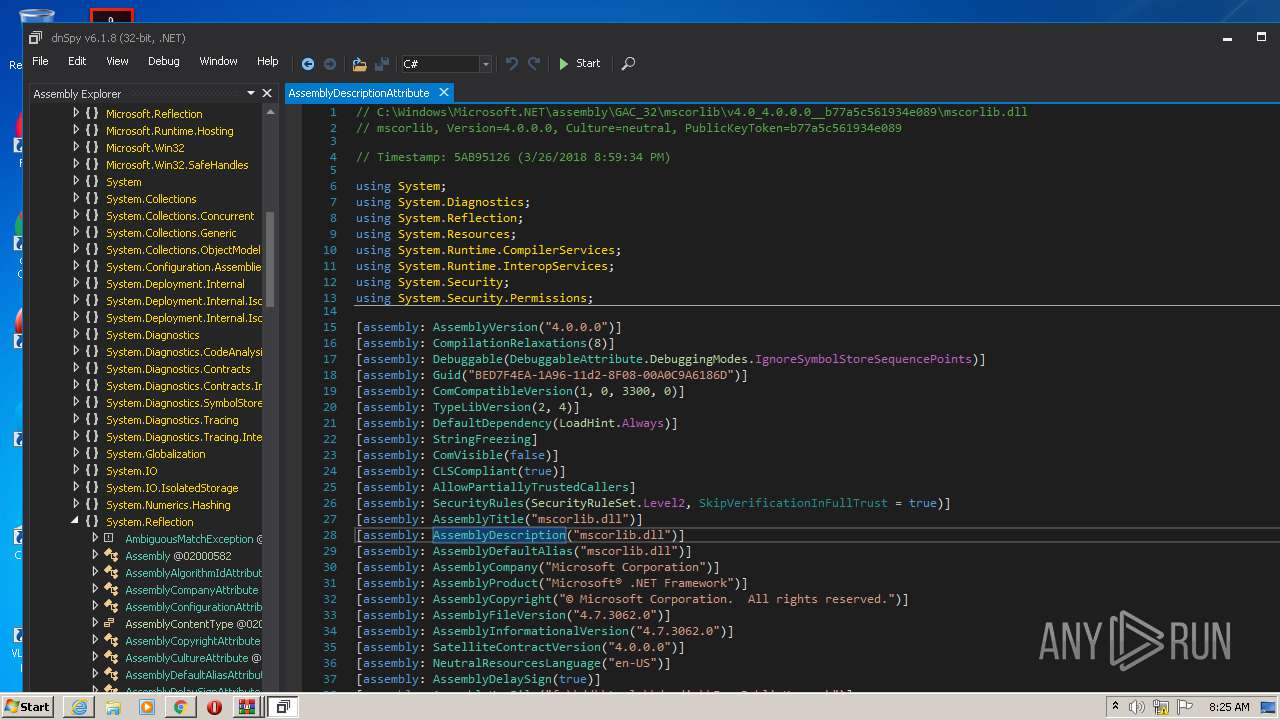Screen dimensions: 1280x720
Task: Open Windows Explorer folder from the taskbar
Action: tap(113, 706)
